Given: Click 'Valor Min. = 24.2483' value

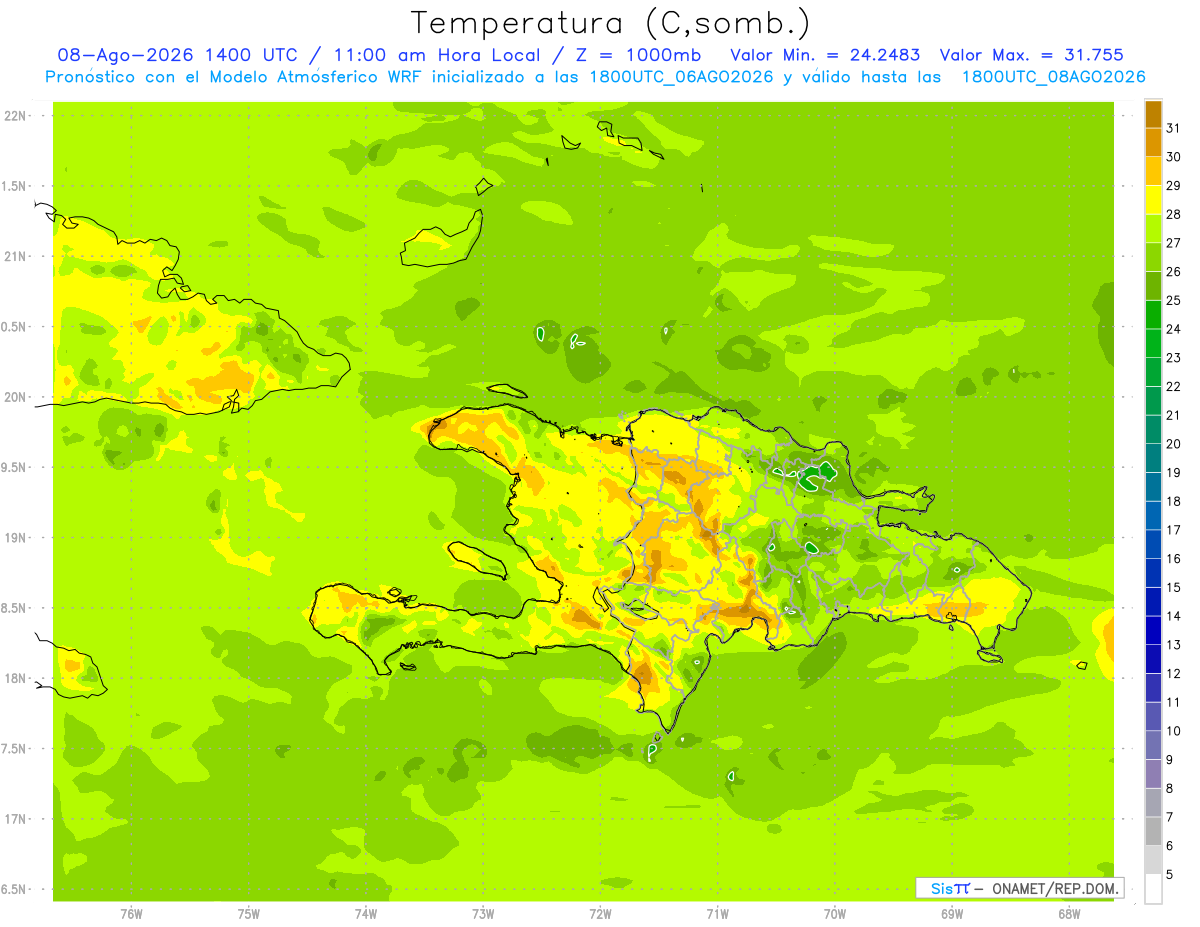Looking at the screenshot, I should [825, 55].
